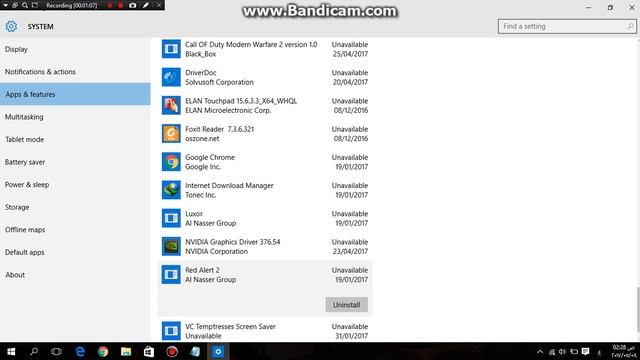
Task: Select the Call Of Duty Modern Warfare 2 app icon
Action: coord(171,49)
